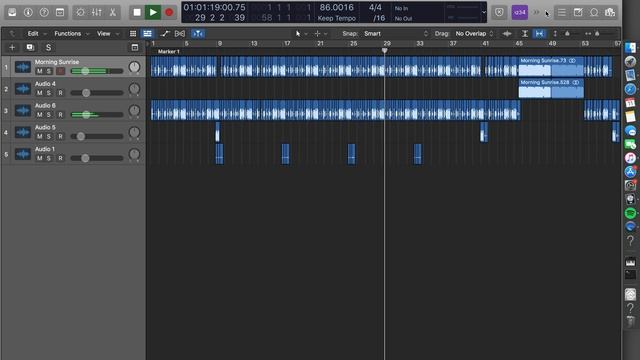Stop playback with the Stop button
Screen dimensions: 640x360
(137, 12)
